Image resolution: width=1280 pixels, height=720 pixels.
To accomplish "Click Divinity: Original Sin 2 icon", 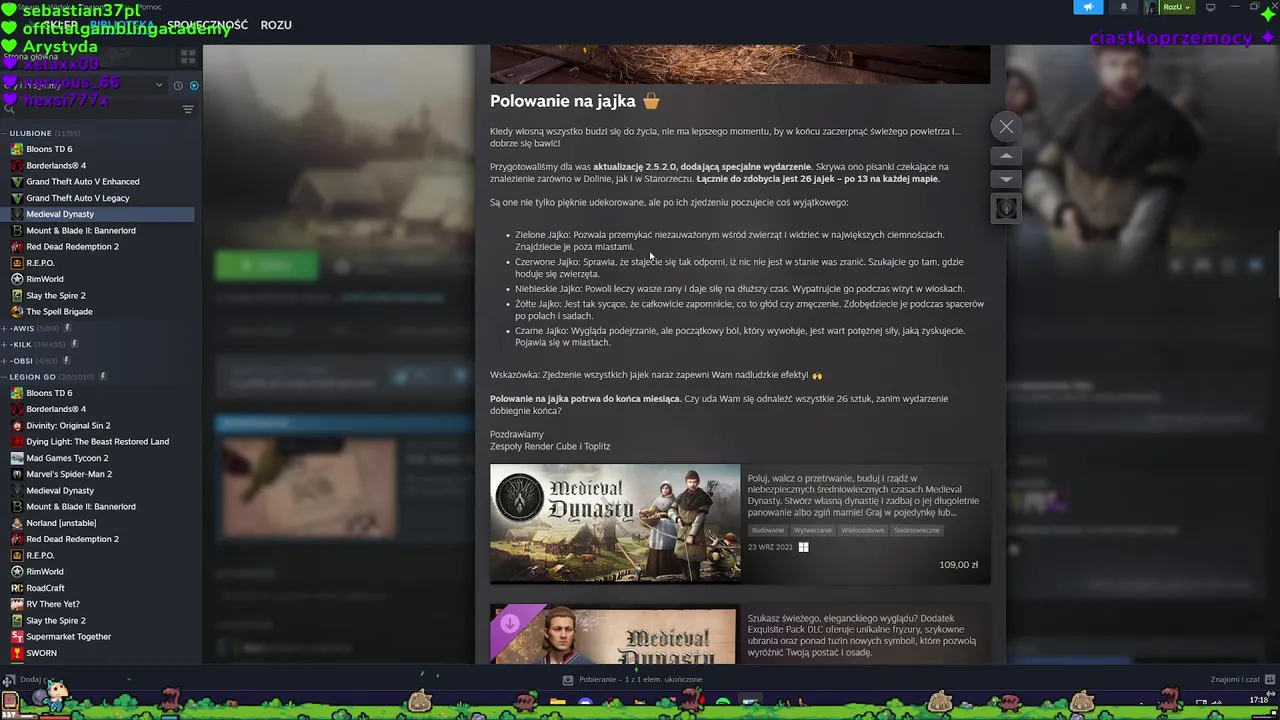I will pyautogui.click(x=17, y=425).
